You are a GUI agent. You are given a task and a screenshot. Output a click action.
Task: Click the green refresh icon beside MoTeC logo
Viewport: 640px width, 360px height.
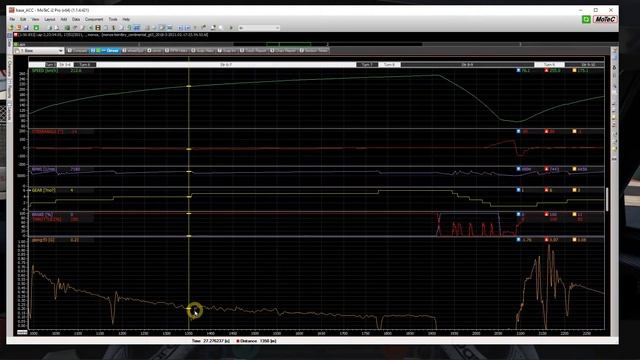586,19
